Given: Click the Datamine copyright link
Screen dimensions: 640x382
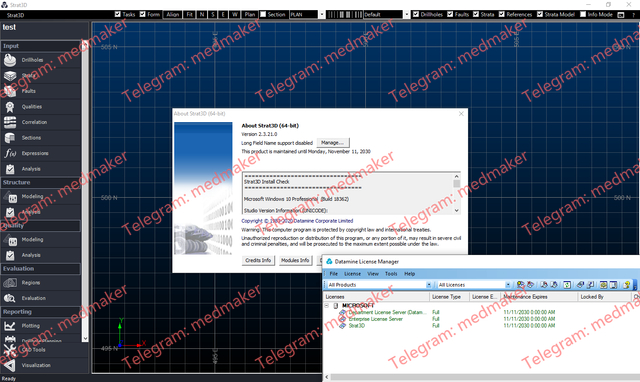Looking at the screenshot, I should (297, 221).
